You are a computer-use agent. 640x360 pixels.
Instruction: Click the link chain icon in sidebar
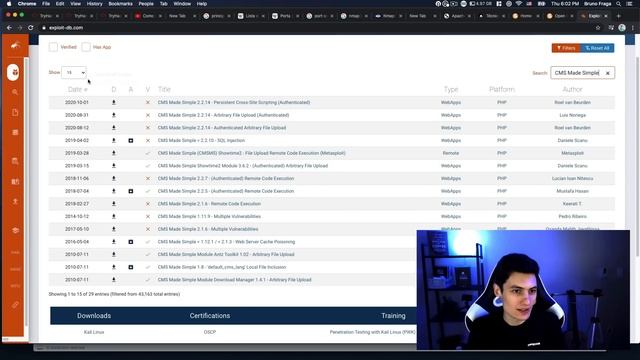(15, 304)
